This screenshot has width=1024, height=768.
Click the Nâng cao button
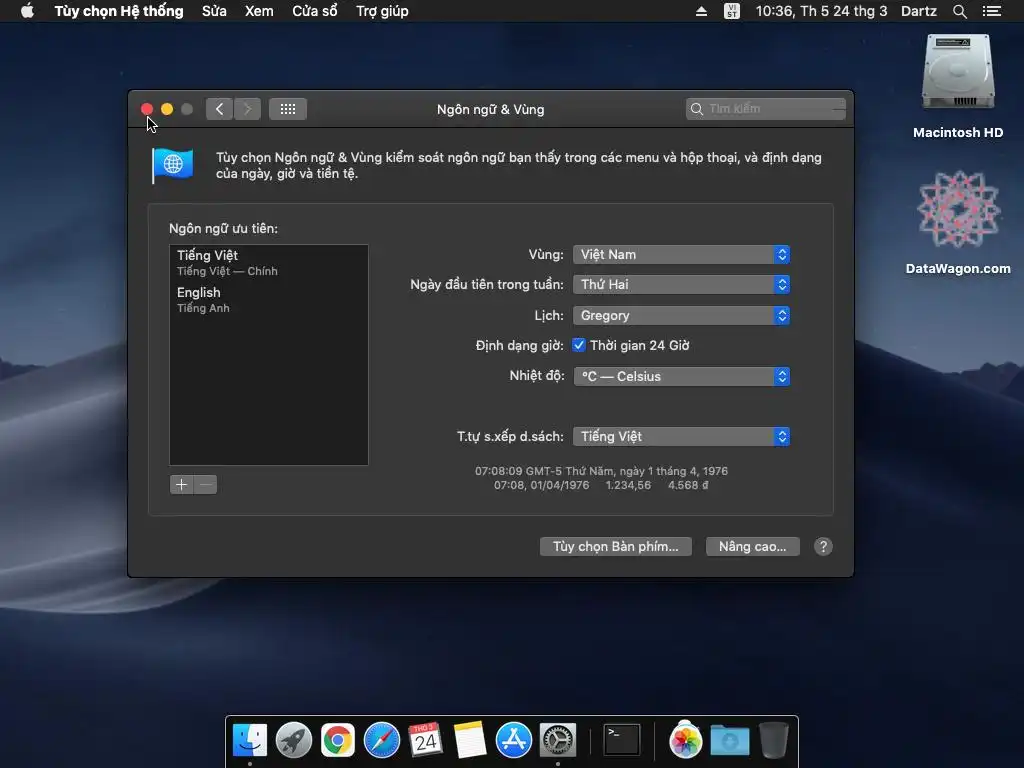click(752, 547)
